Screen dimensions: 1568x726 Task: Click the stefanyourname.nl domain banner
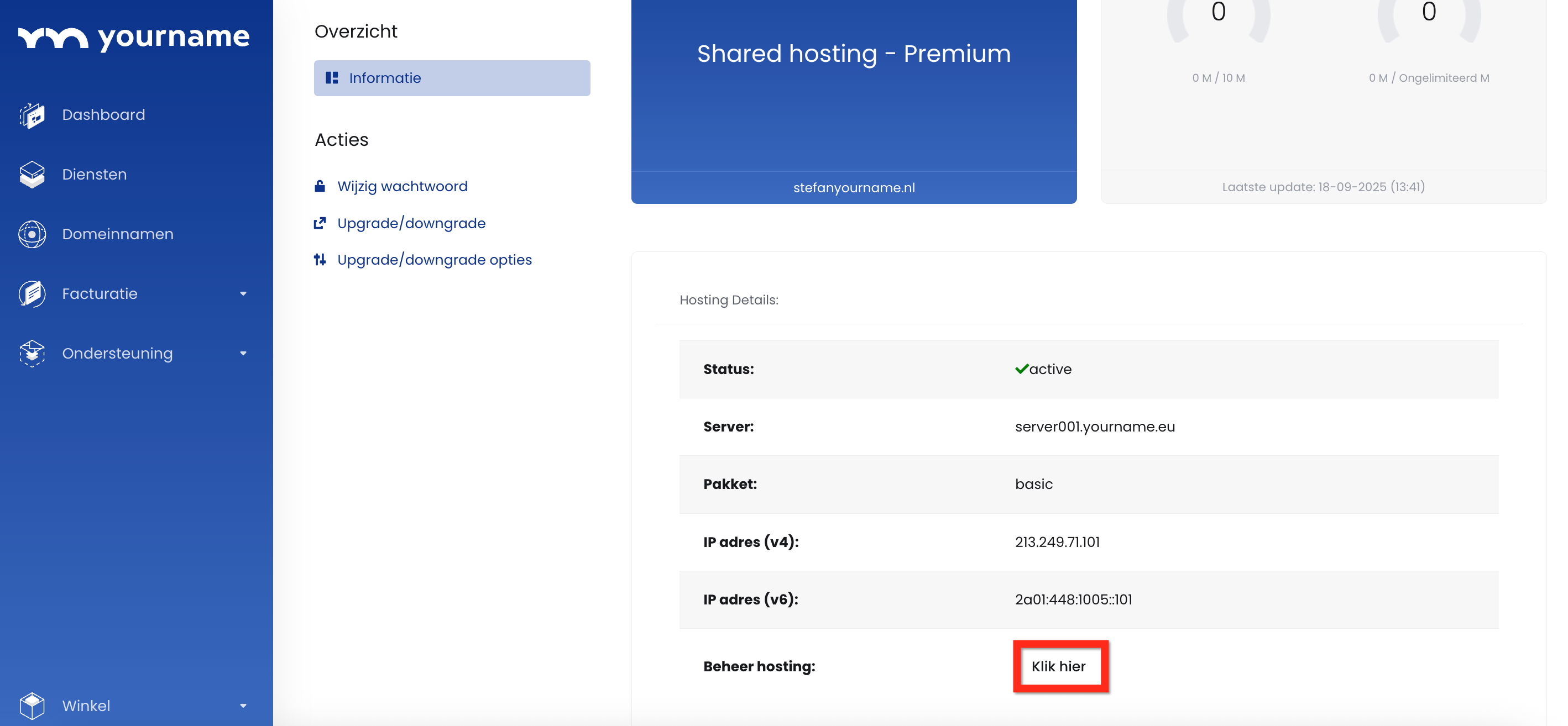tap(854, 187)
